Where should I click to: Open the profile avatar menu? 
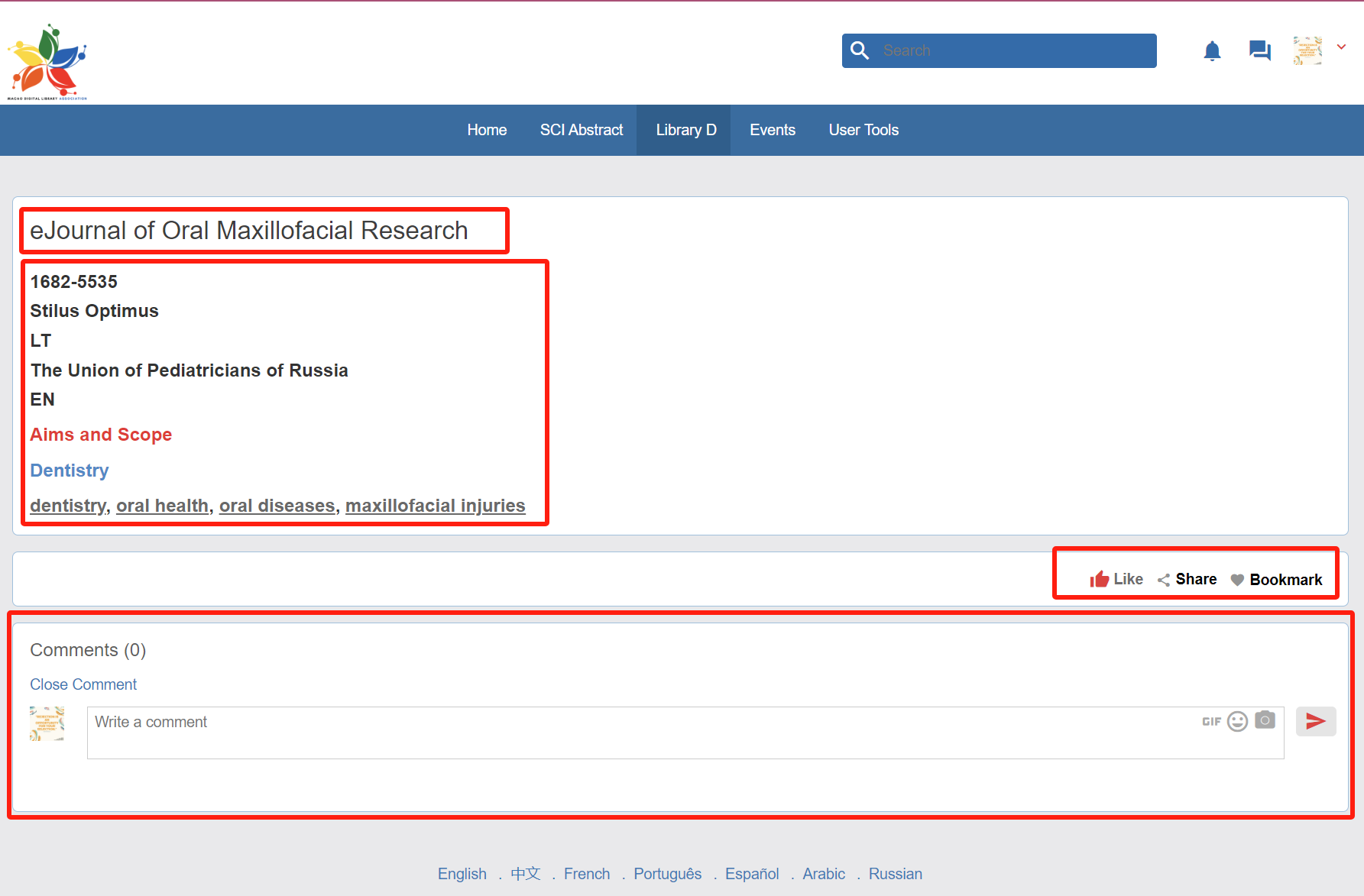point(1307,50)
